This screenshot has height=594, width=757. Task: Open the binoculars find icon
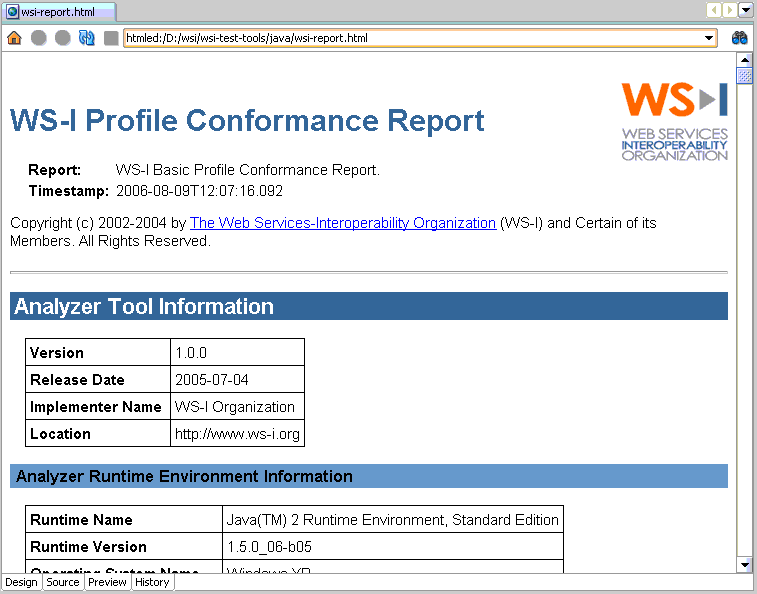(x=739, y=38)
